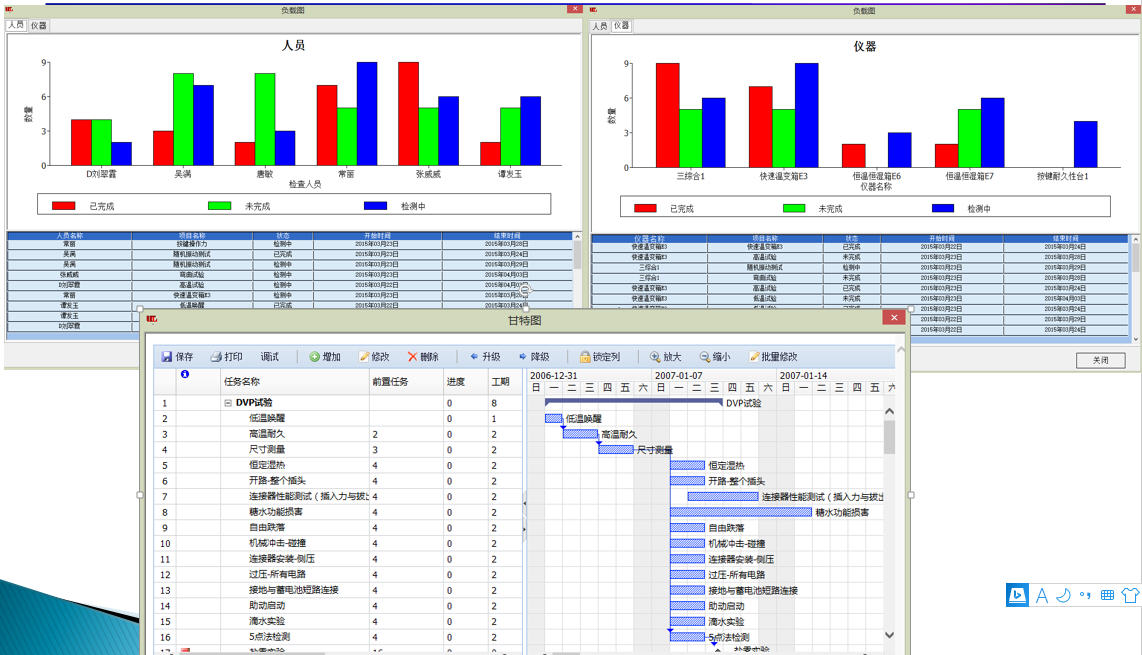Click the 关闭 button in right window
This screenshot has width=1142, height=655.
(1100, 361)
